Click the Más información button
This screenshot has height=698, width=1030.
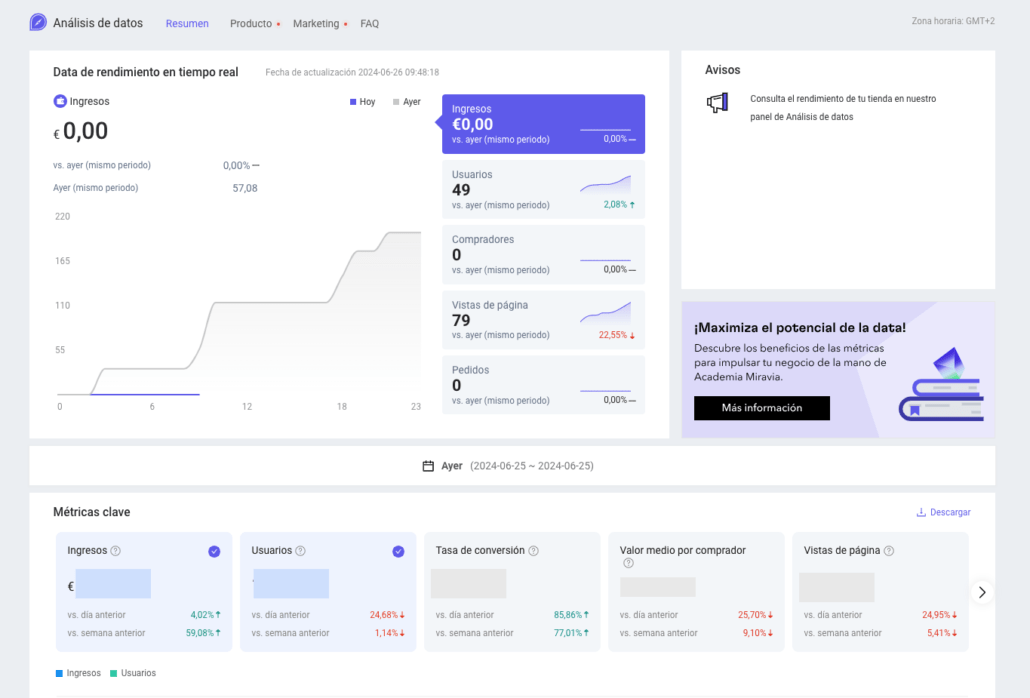click(x=761, y=408)
